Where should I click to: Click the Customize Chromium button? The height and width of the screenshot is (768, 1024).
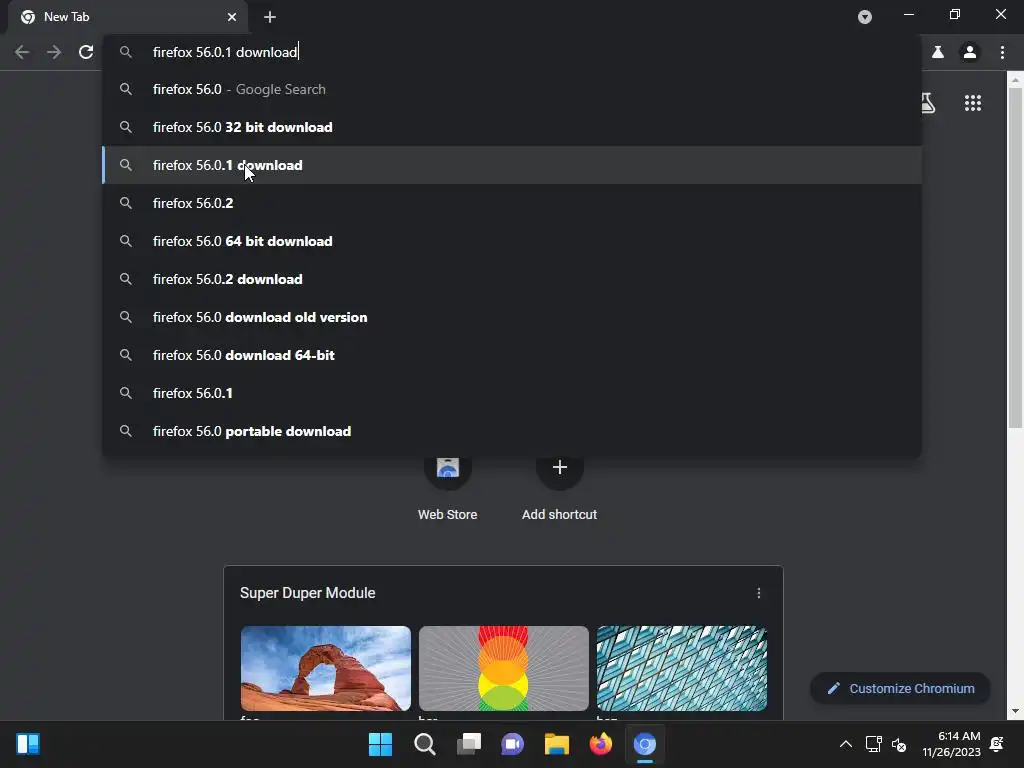pos(900,688)
